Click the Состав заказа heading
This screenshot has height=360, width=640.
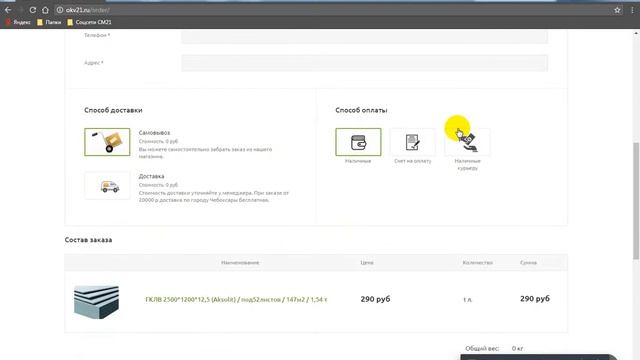pyautogui.click(x=88, y=240)
